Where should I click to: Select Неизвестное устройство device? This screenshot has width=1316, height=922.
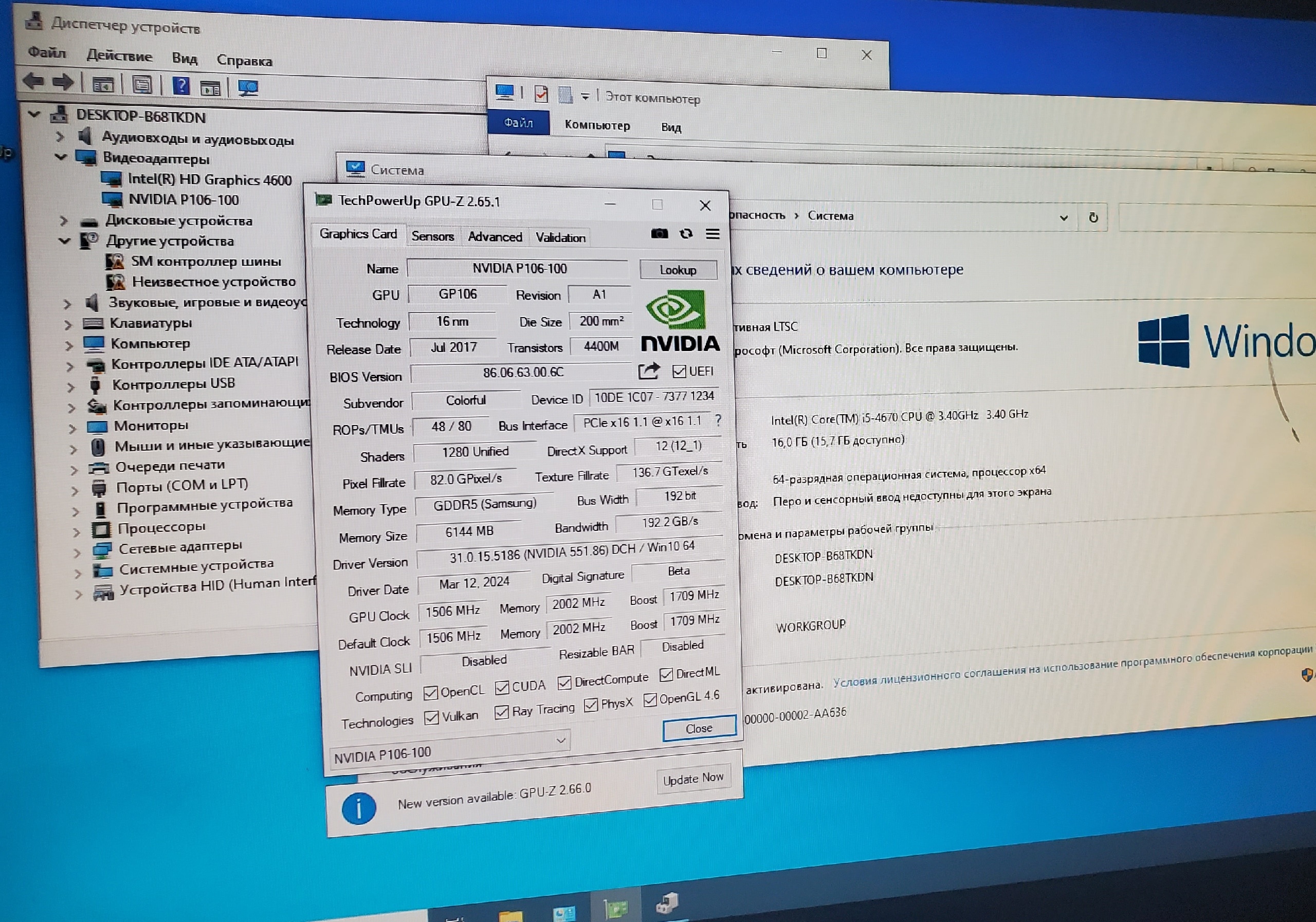pyautogui.click(x=214, y=281)
